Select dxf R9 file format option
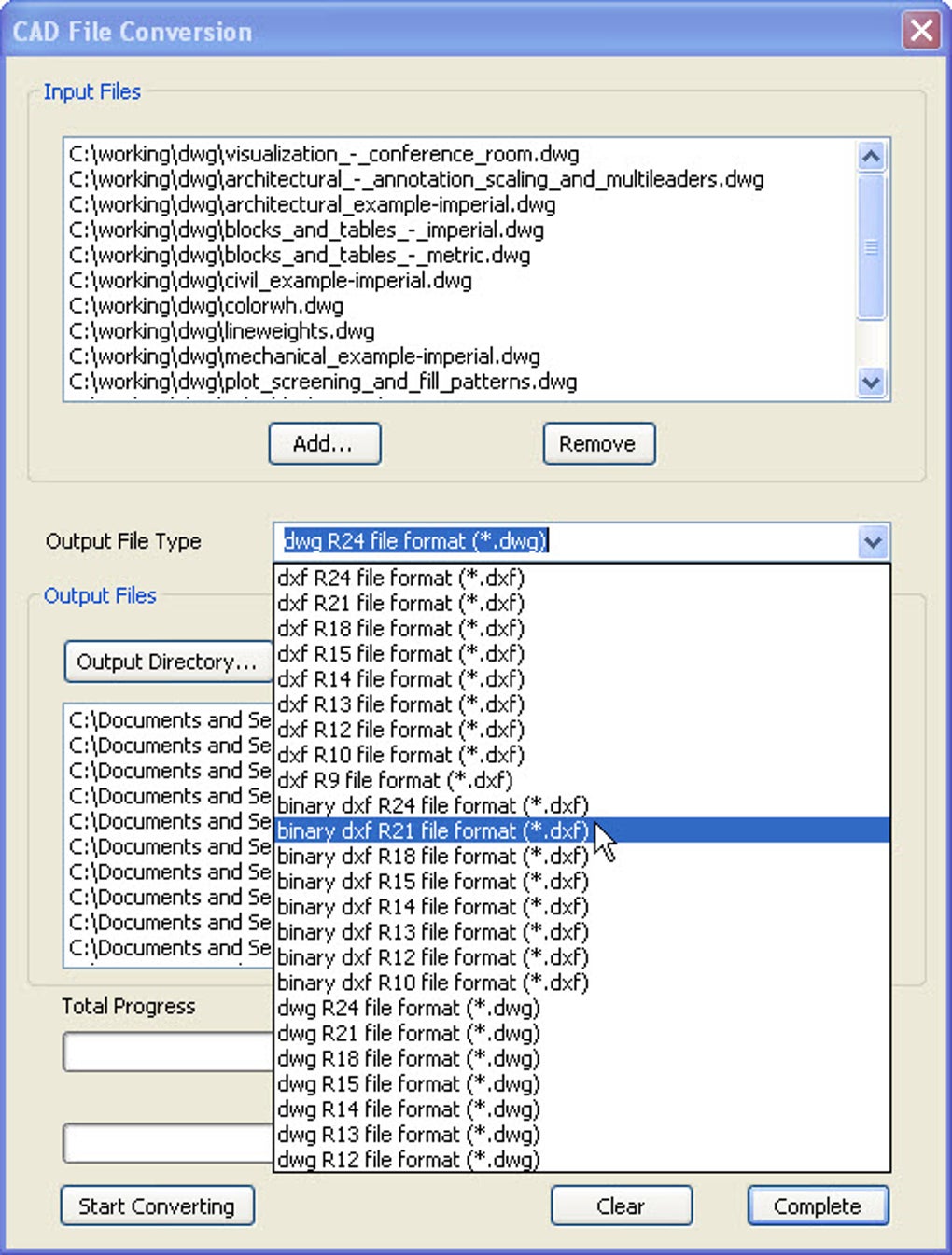This screenshot has width=952, height=1255. (x=582, y=779)
